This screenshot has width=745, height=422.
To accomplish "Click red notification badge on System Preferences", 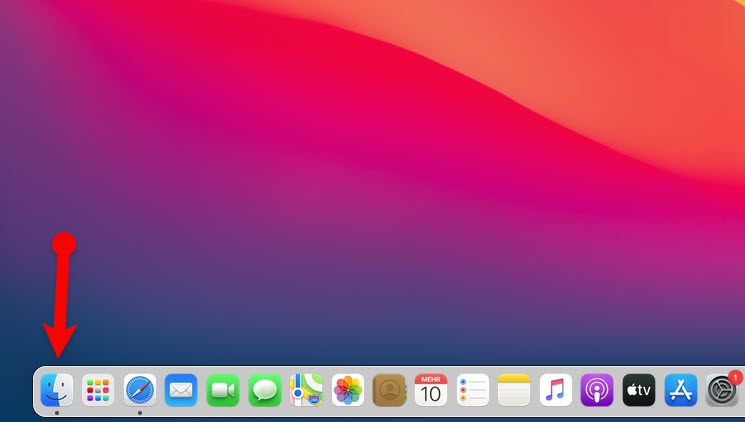I will click(x=735, y=377).
